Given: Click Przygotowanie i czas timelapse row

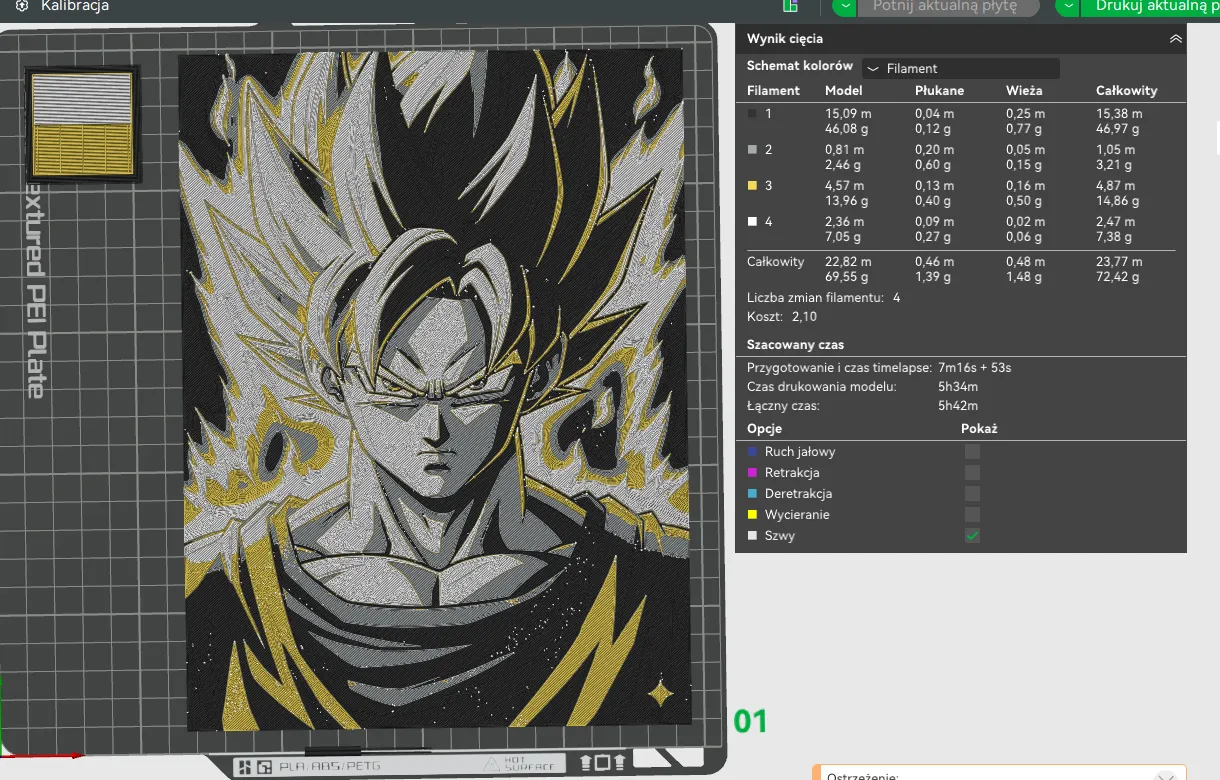Looking at the screenshot, I should pyautogui.click(x=880, y=368).
